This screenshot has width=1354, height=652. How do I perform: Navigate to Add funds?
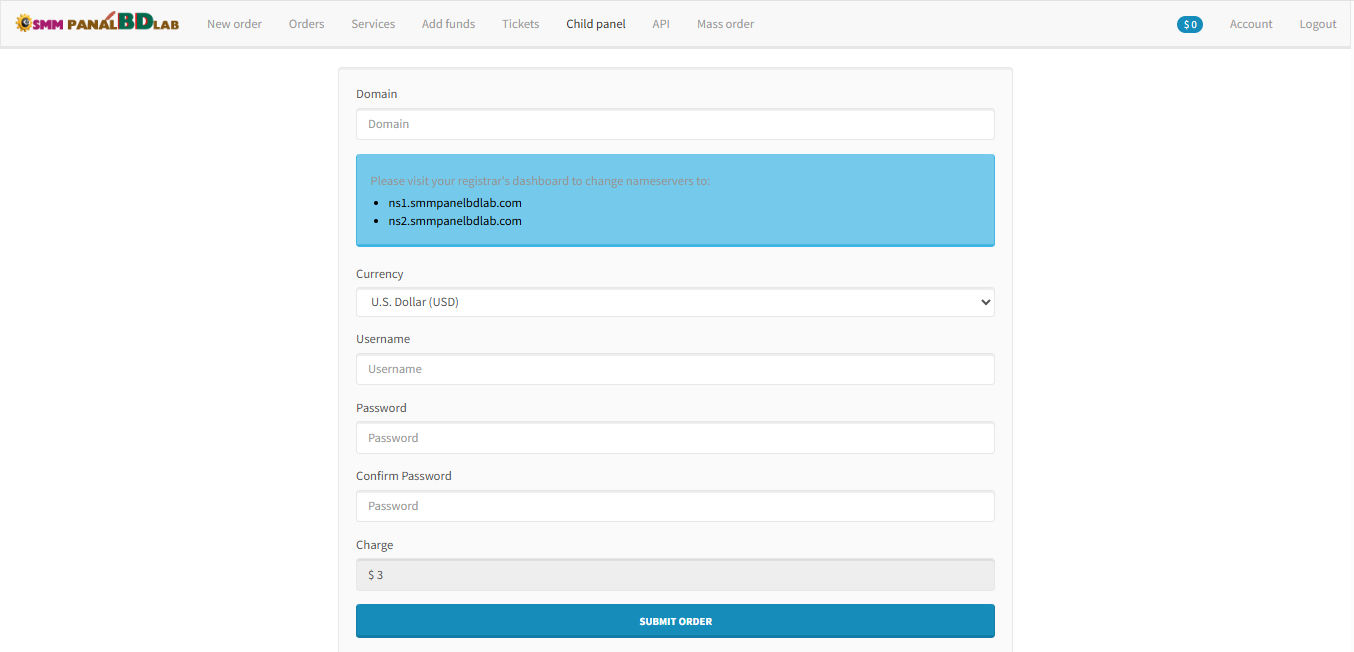pyautogui.click(x=448, y=24)
